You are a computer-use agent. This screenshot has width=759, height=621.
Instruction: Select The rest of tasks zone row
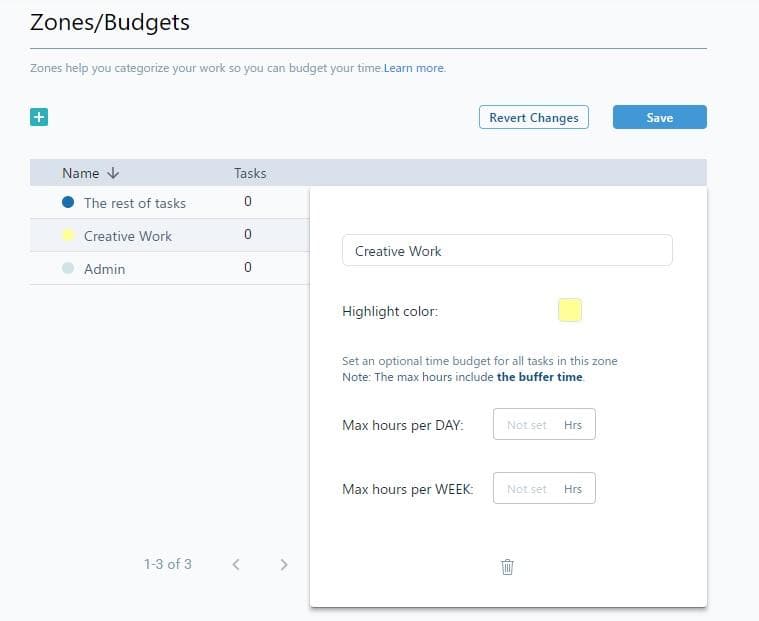[135, 203]
